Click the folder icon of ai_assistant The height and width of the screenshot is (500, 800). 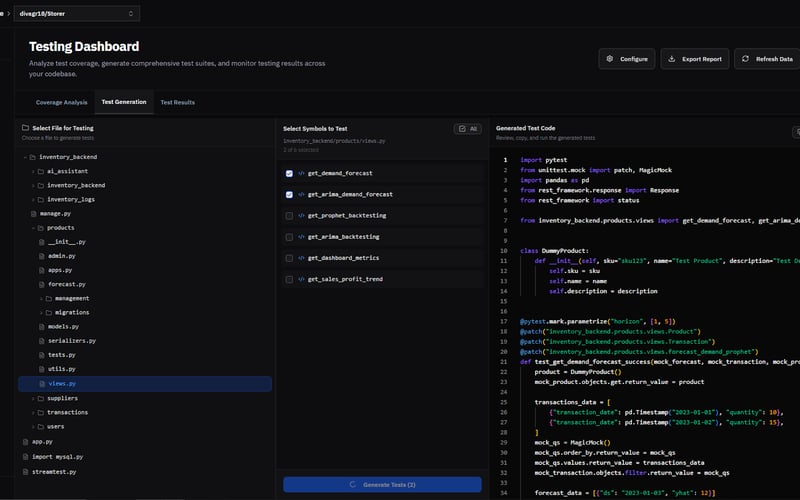pyautogui.click(x=41, y=171)
